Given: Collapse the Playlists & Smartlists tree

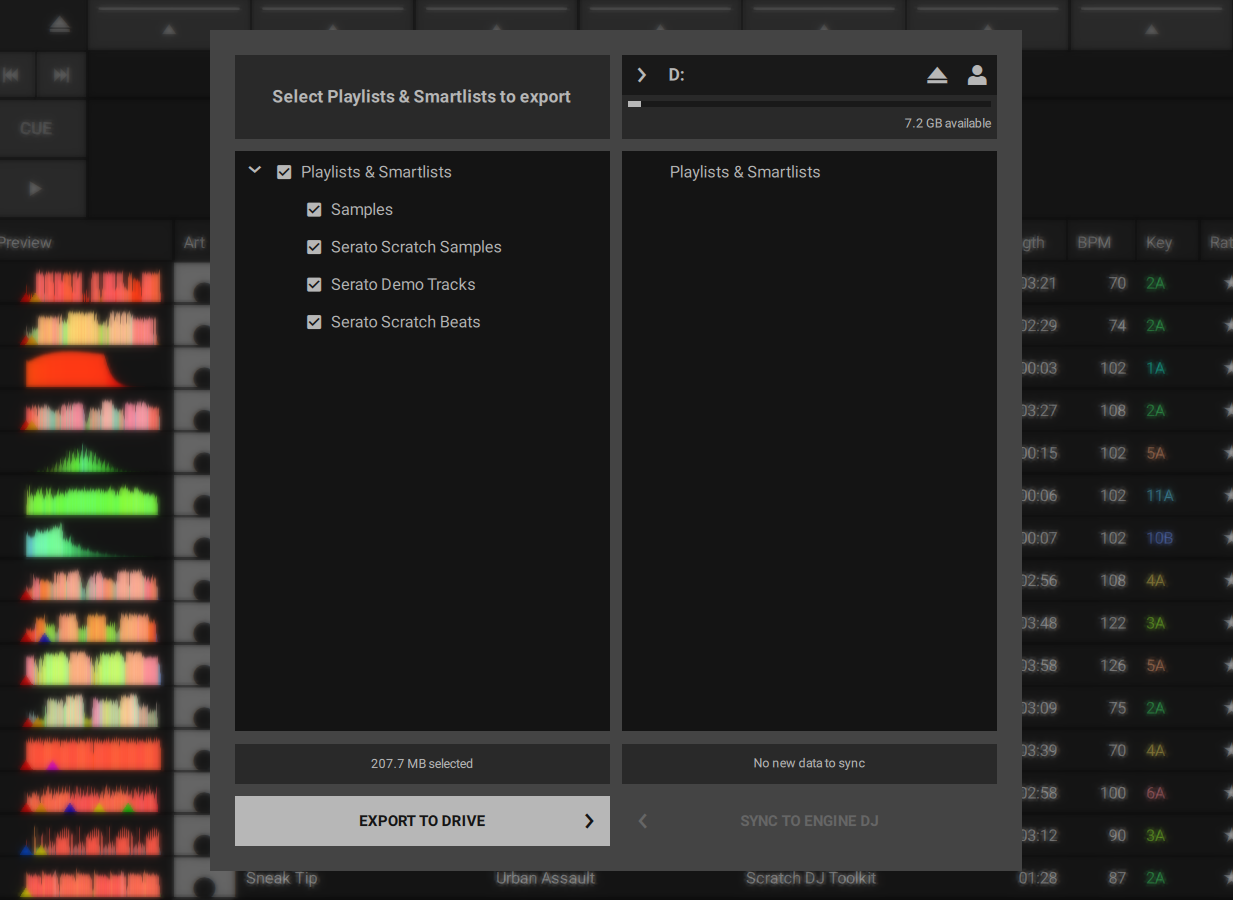Looking at the screenshot, I should (x=255, y=171).
